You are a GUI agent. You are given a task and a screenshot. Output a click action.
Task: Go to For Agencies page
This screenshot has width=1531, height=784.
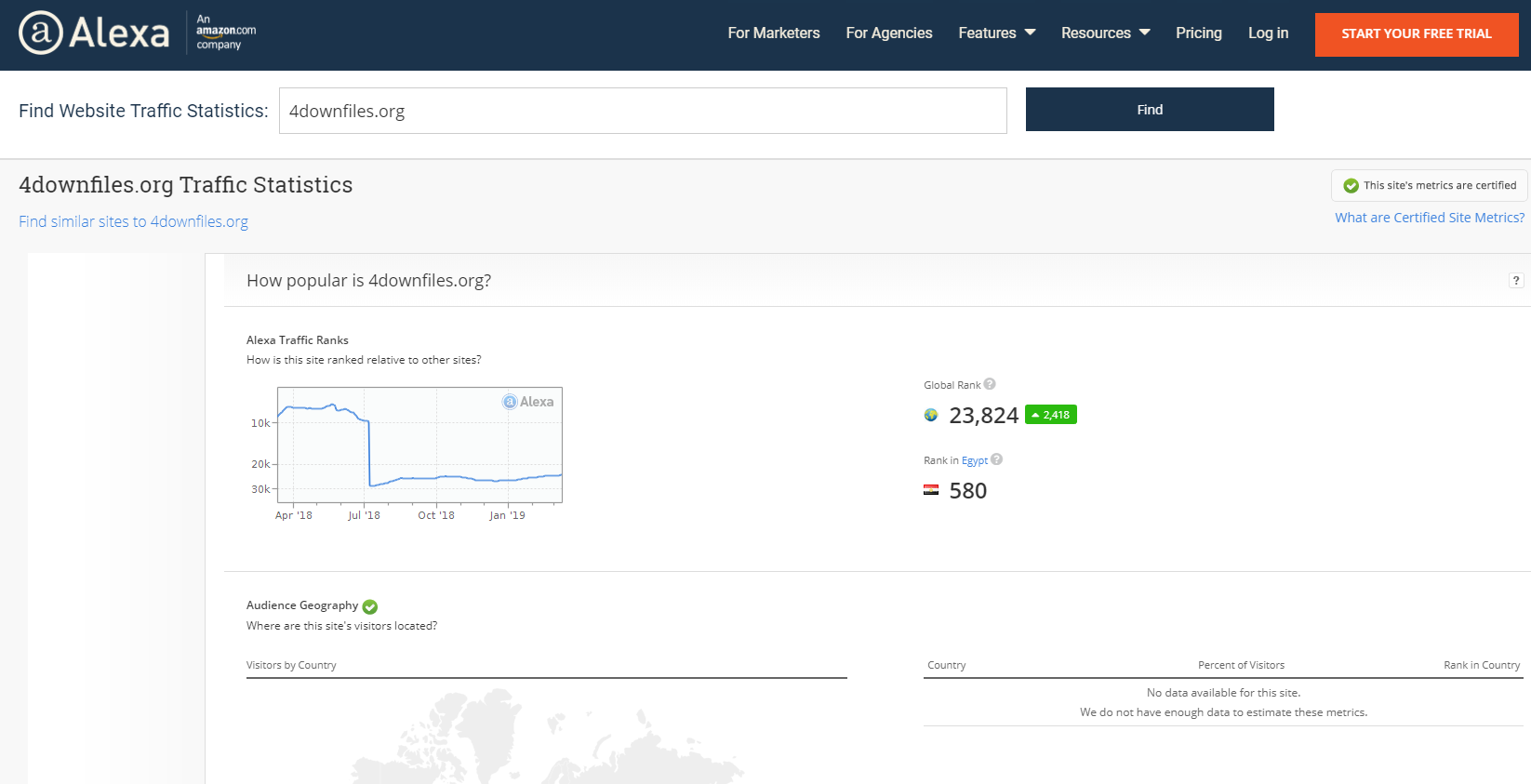click(889, 33)
